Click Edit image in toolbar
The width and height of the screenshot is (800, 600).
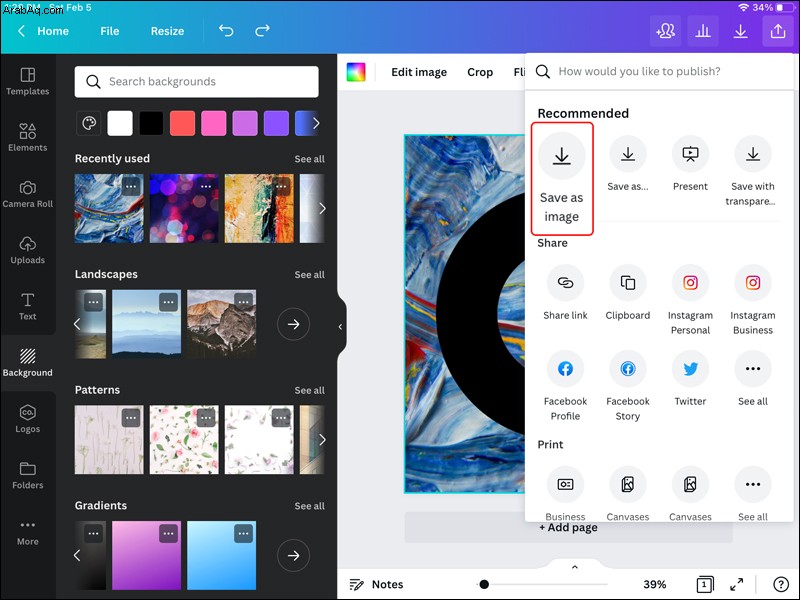pos(419,72)
